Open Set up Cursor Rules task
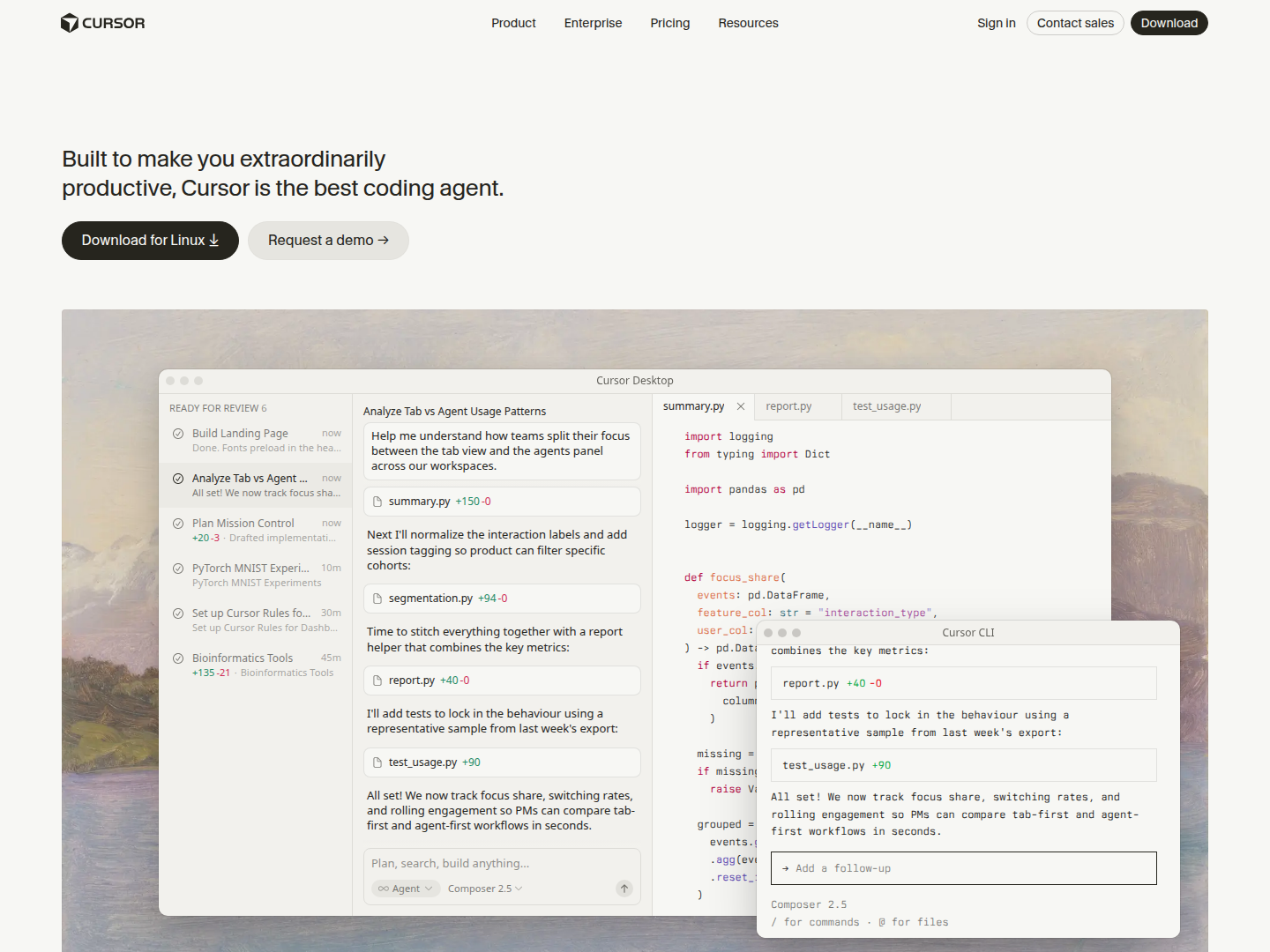The width and height of the screenshot is (1270, 952). click(x=256, y=621)
